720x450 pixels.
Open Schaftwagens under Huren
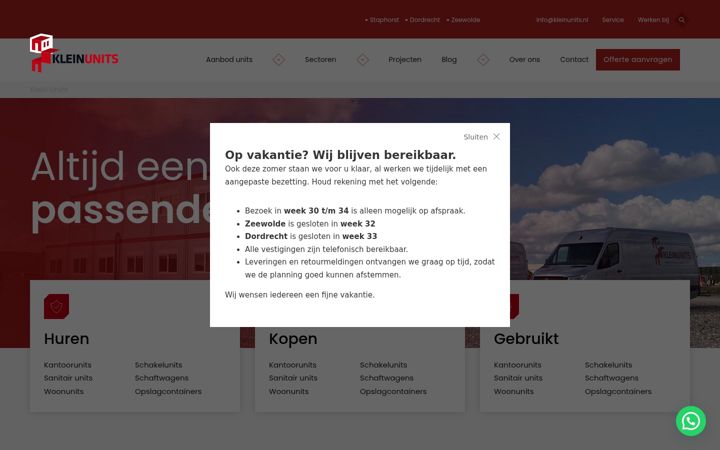point(162,378)
